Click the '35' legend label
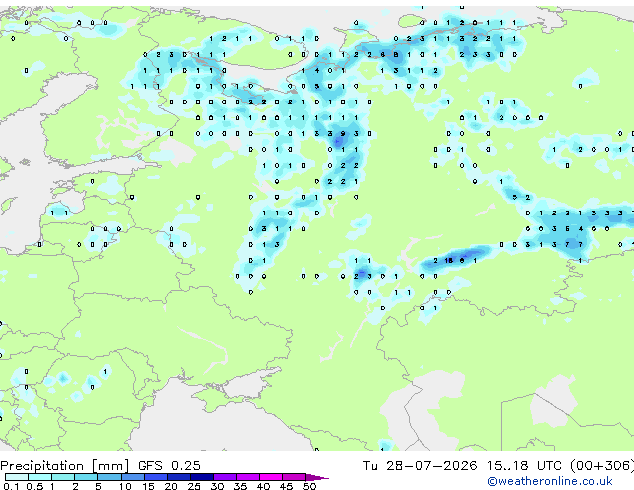Viewport: 634px width, 490px height. [240, 486]
